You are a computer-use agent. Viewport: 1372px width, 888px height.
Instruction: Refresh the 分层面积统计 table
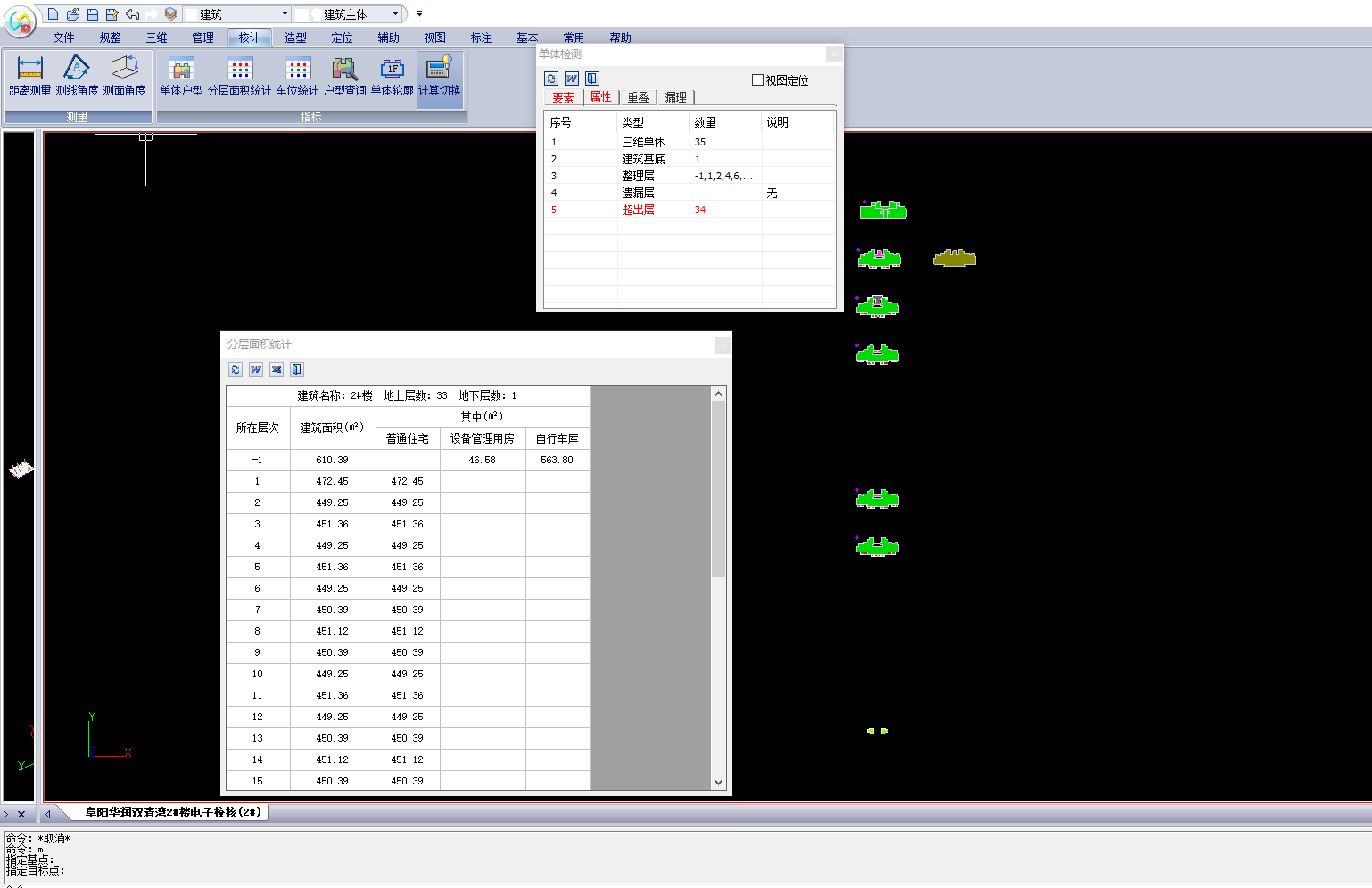(x=236, y=369)
